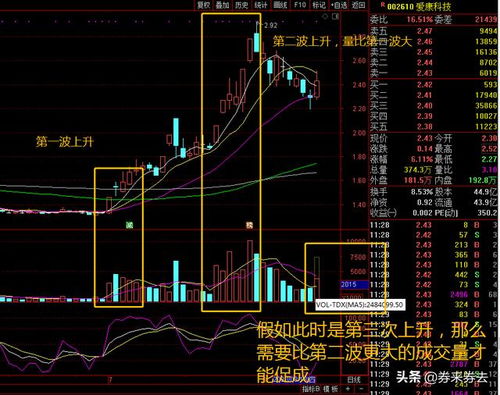Click the 11:28 tick with 213 lots

(x=433, y=245)
